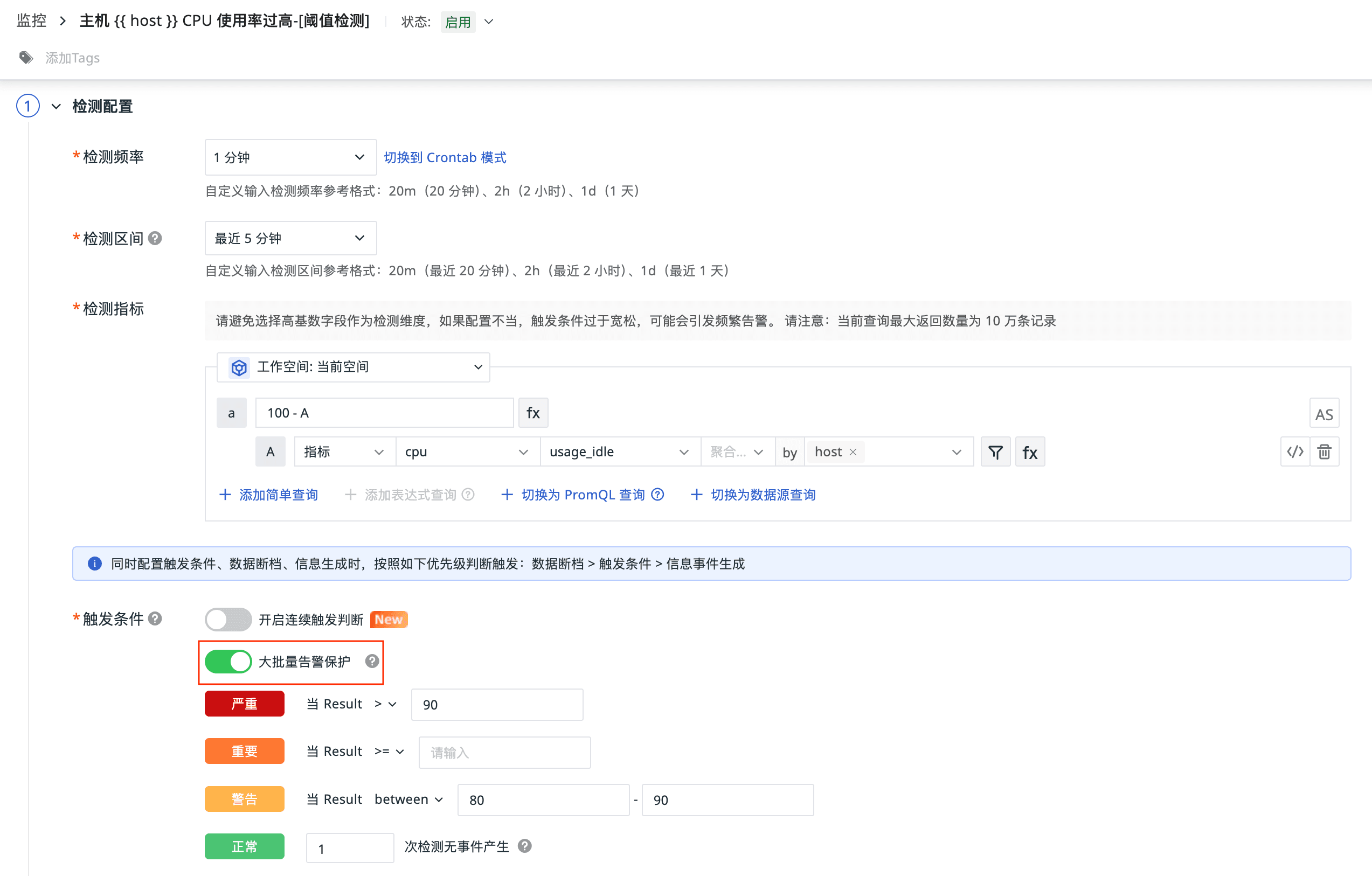Enable the 开启连续触发判断 toggle
Viewport: 1372px width, 876px height.
tap(228, 619)
